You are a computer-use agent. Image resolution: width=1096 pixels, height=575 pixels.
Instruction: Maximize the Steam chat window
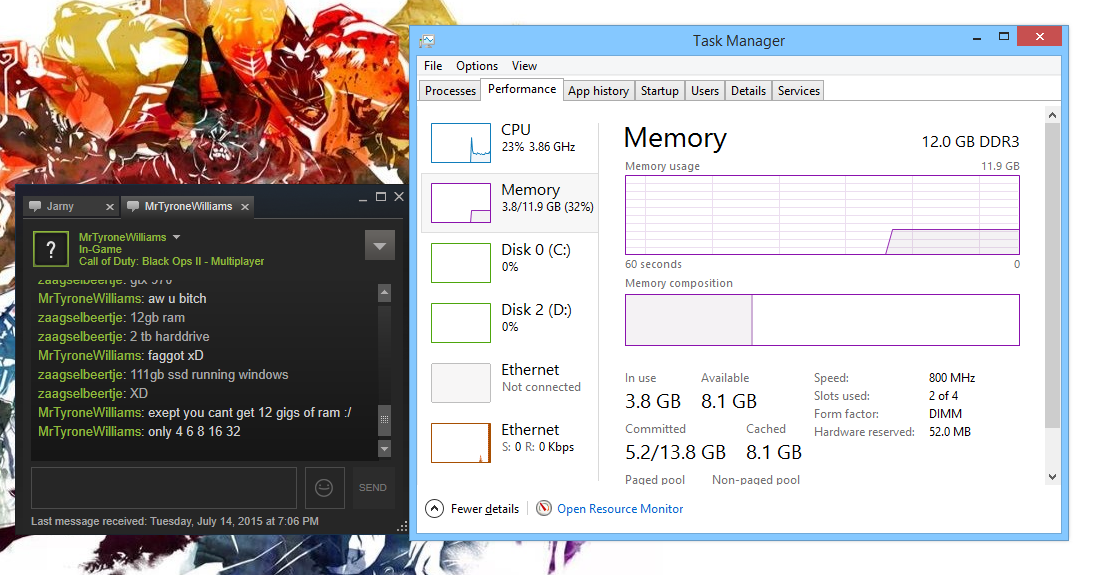pyautogui.click(x=381, y=197)
